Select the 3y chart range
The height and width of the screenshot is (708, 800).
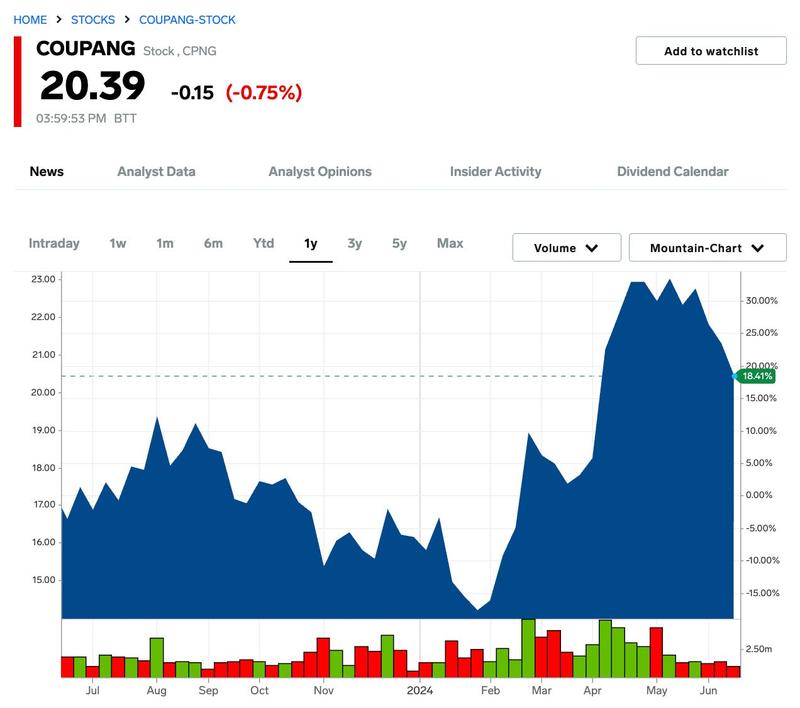coord(355,243)
